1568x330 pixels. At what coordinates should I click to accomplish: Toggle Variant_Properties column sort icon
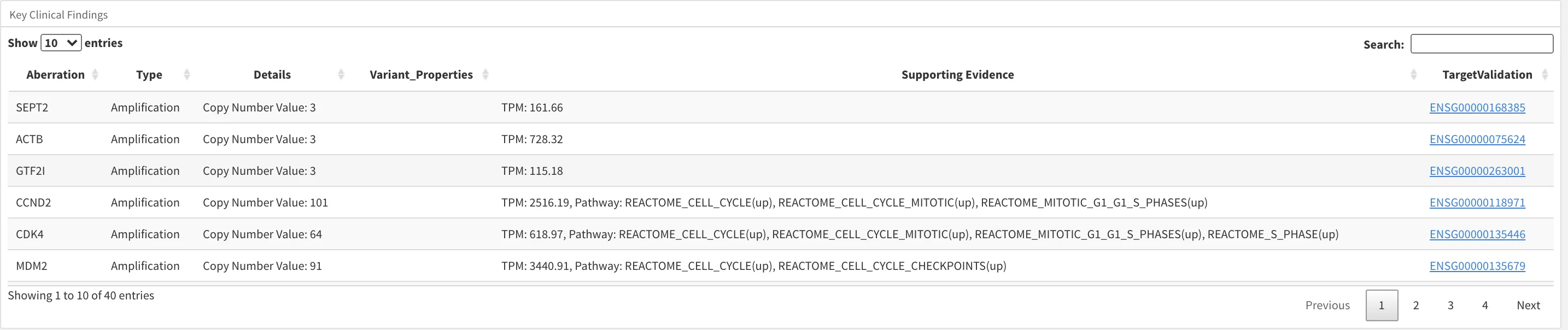(485, 75)
